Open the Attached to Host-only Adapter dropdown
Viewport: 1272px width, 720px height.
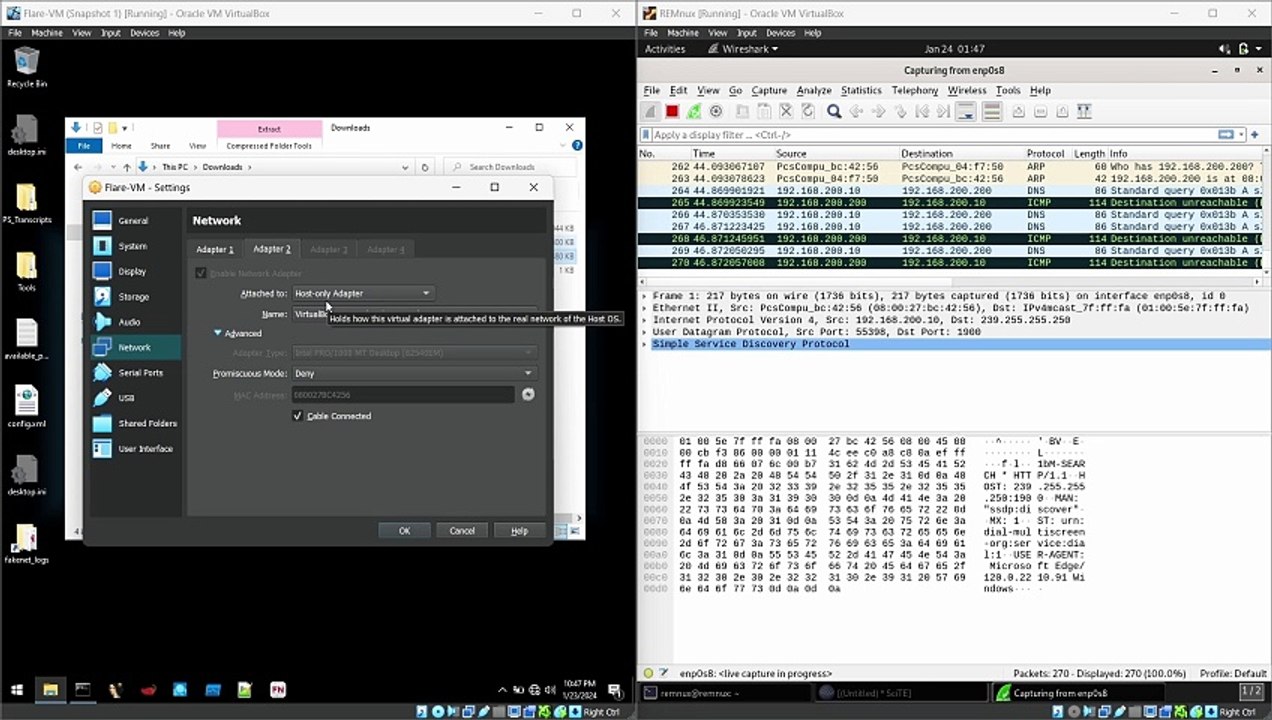click(x=362, y=293)
